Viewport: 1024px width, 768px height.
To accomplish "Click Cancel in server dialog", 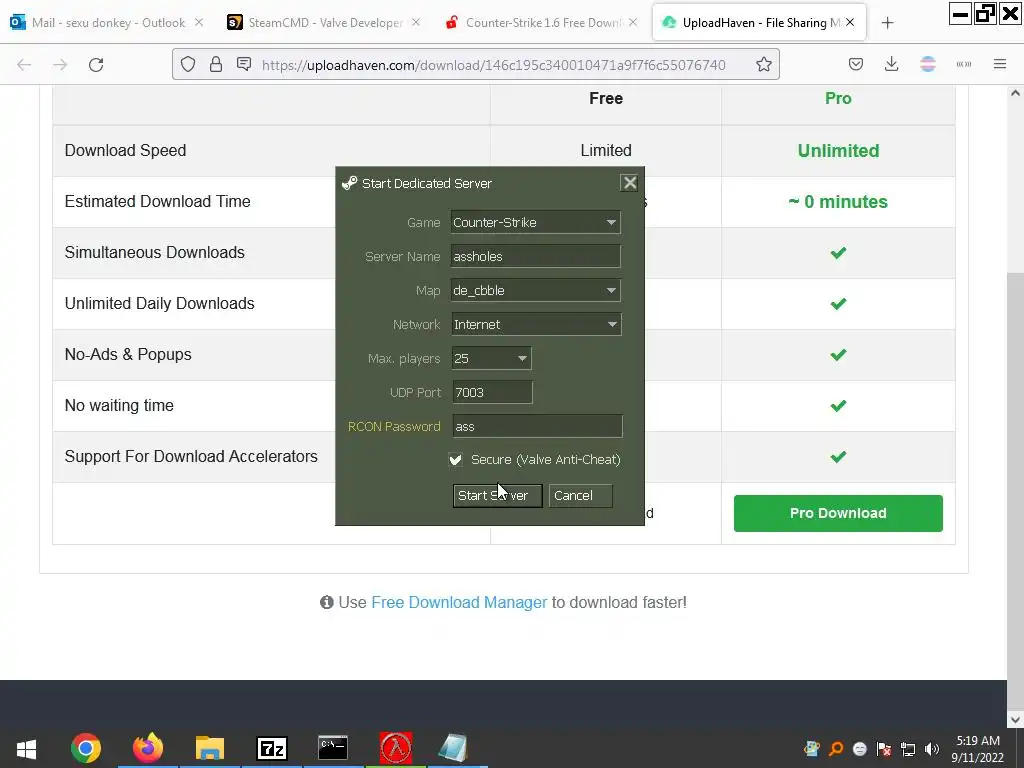I will click(x=581, y=496).
